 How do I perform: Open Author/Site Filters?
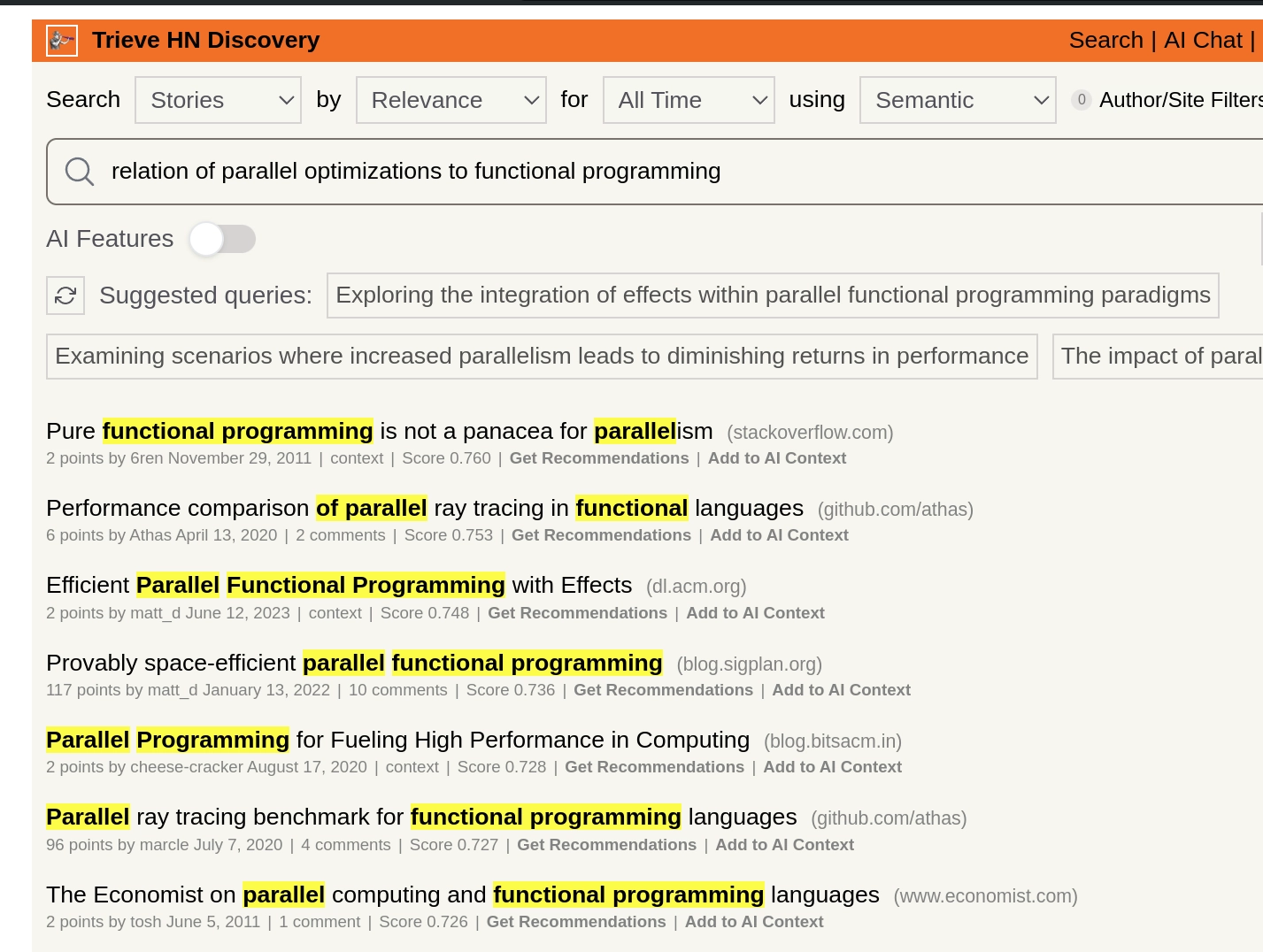click(x=1168, y=100)
